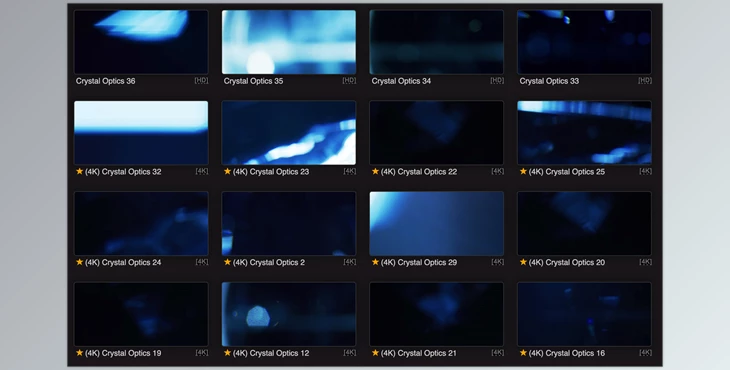Click the HD badge on Crystal Optics 35
730x370 pixels.
350,81
